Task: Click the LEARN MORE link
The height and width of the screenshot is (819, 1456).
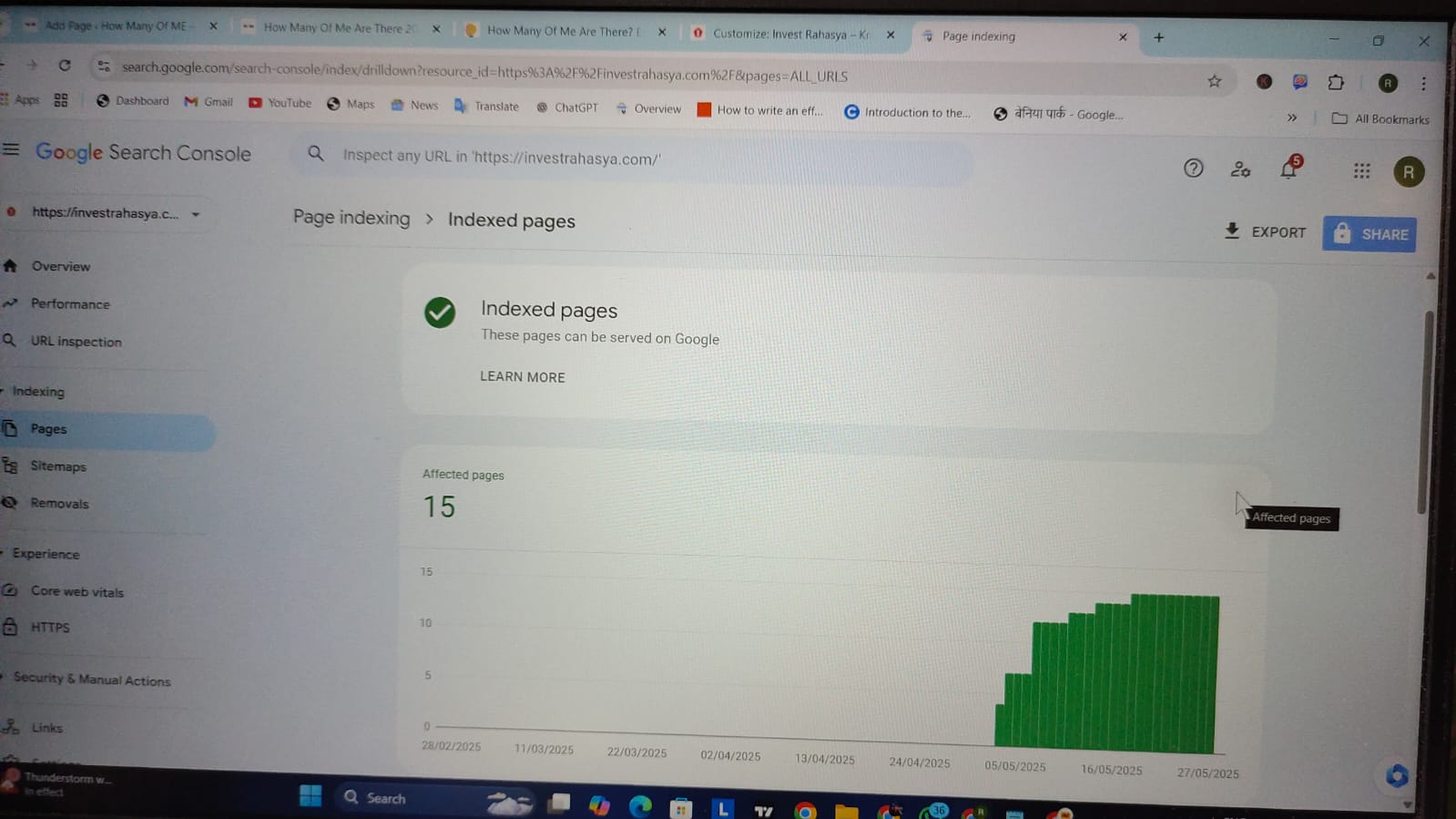Action: [523, 376]
